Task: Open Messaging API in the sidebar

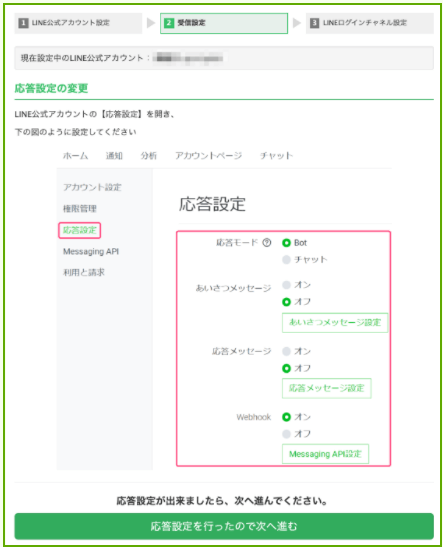Action: coord(91,252)
